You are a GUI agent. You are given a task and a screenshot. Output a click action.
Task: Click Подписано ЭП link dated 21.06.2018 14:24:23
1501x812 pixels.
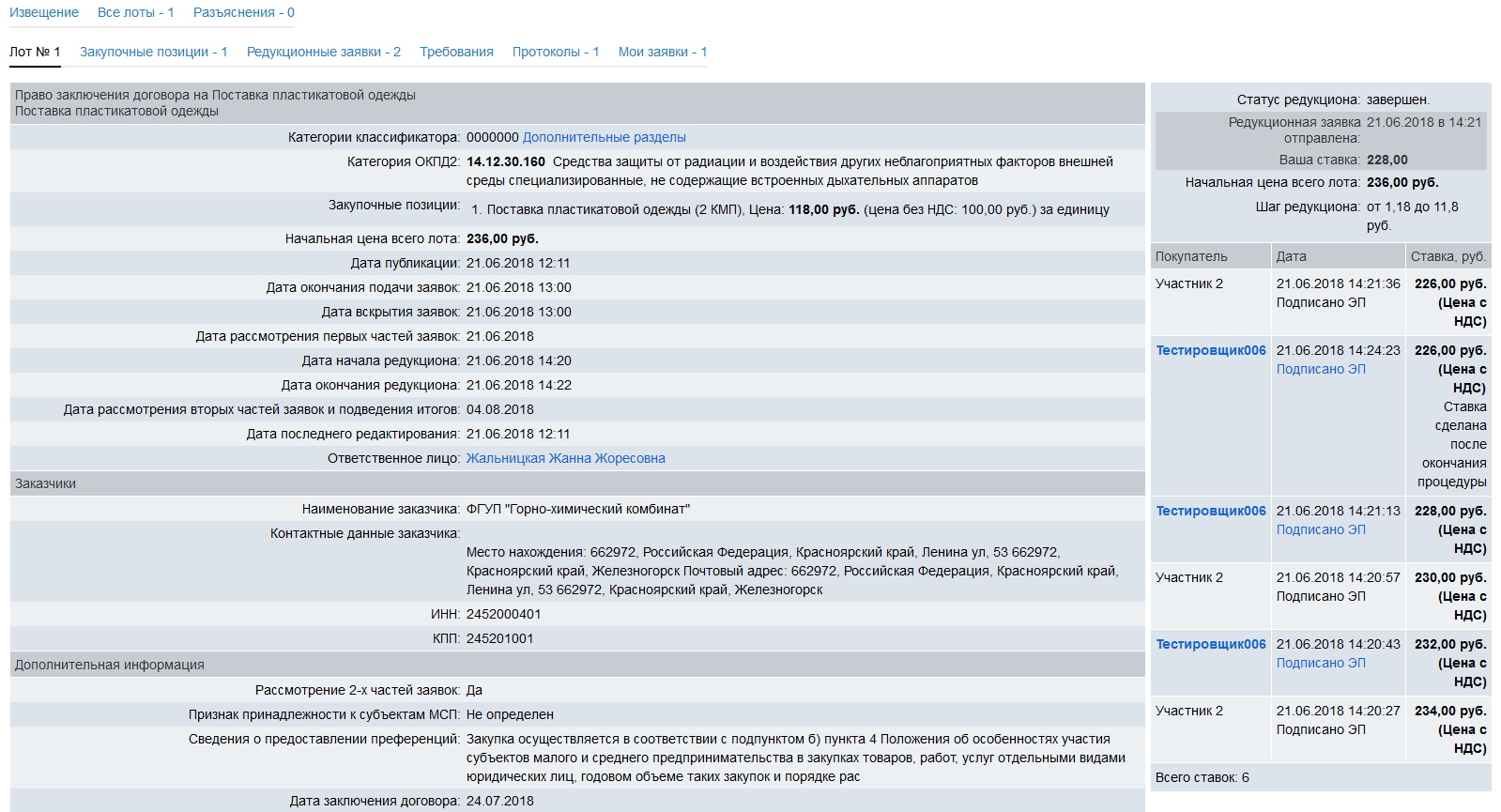(1320, 369)
